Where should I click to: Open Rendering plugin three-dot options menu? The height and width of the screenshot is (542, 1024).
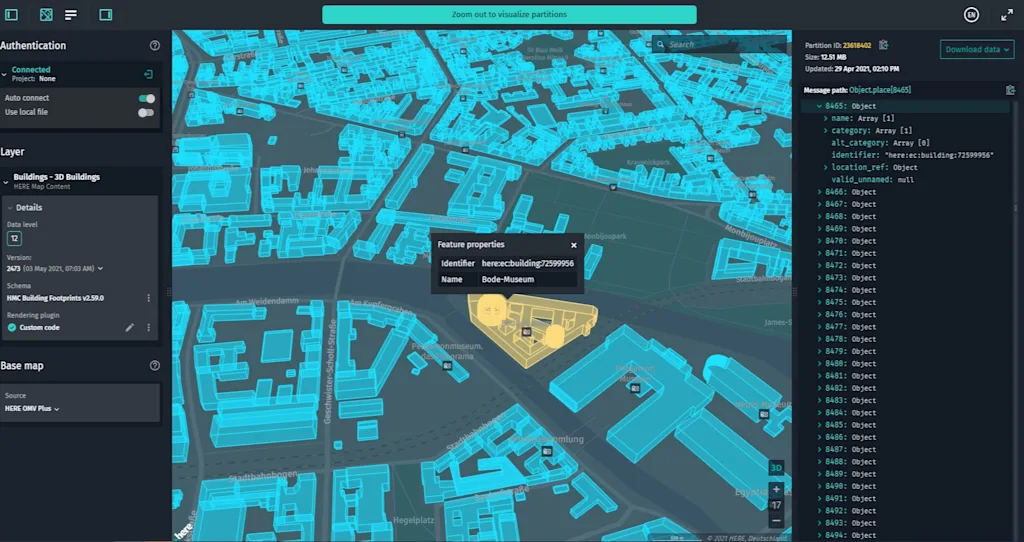[148, 328]
